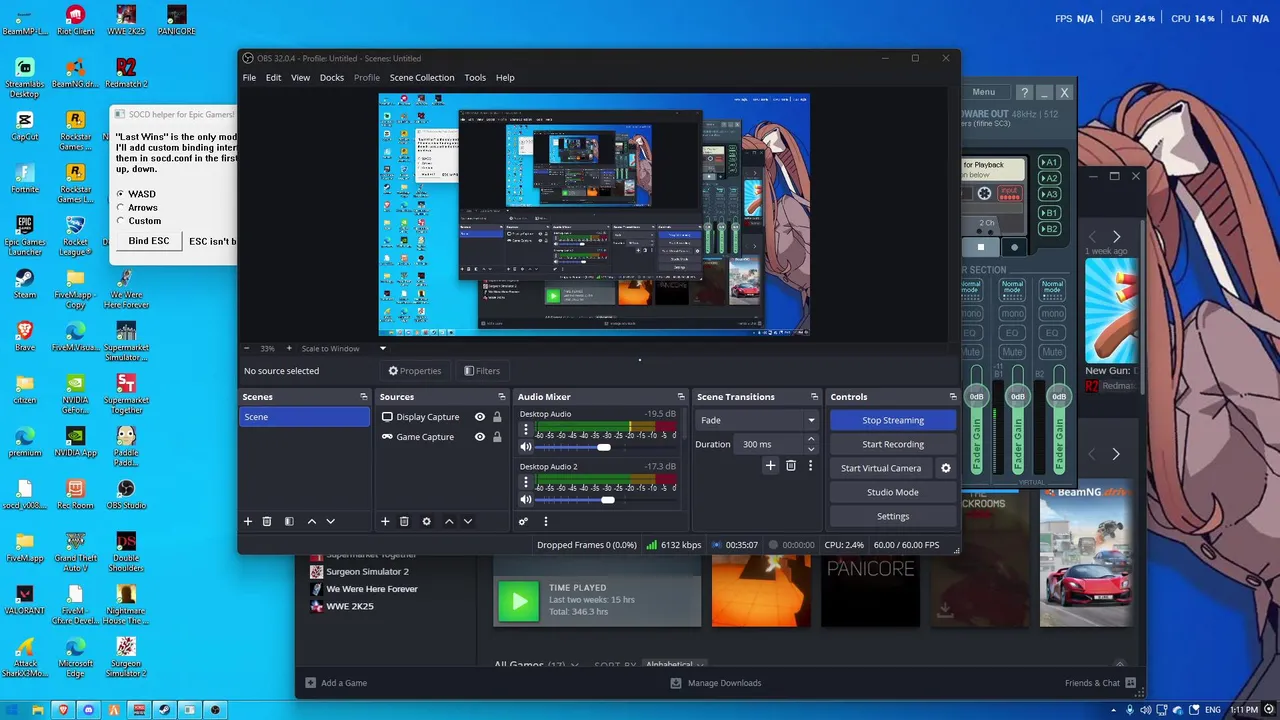Screen dimensions: 1280x720
Task: Open Scene Transitions three-dot menu
Action: pos(811,465)
